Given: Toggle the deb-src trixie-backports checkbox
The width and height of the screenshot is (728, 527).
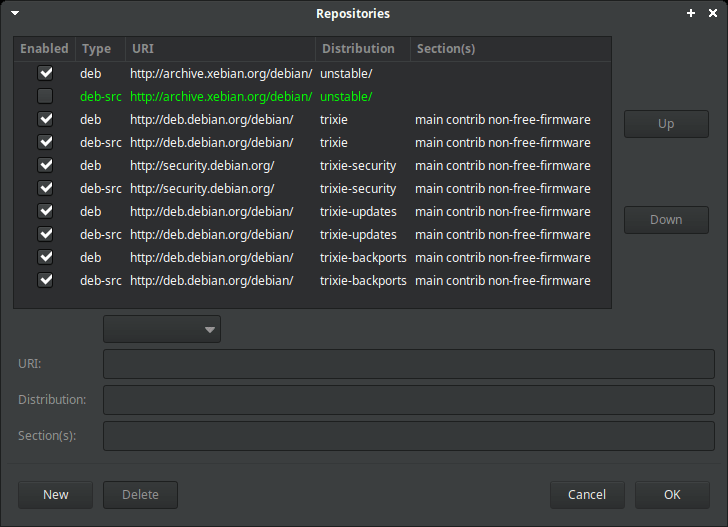Looking at the screenshot, I should [x=45, y=280].
